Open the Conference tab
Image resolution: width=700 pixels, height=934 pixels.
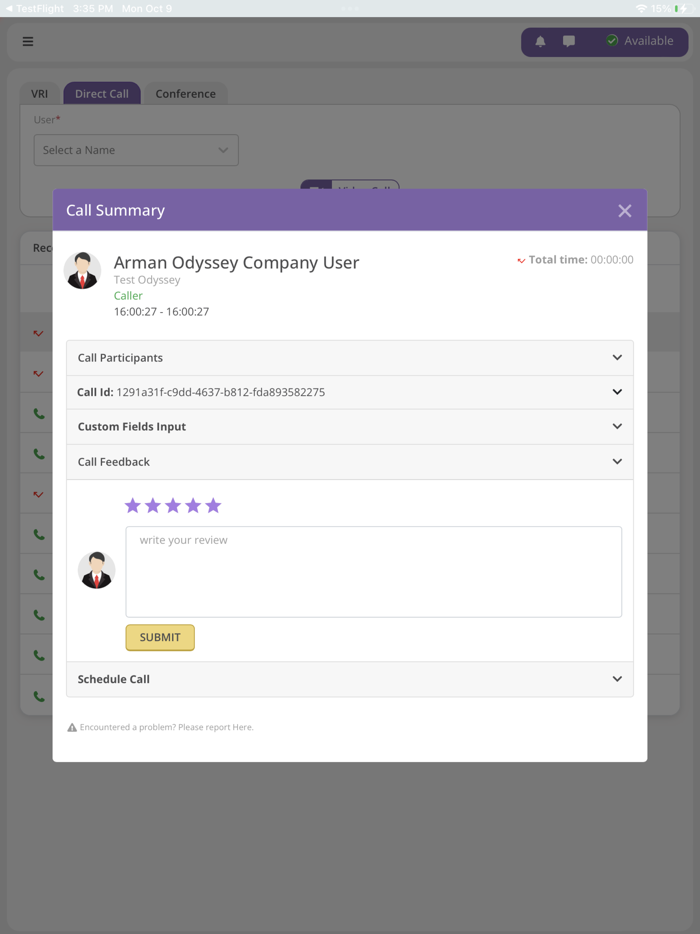[185, 94]
